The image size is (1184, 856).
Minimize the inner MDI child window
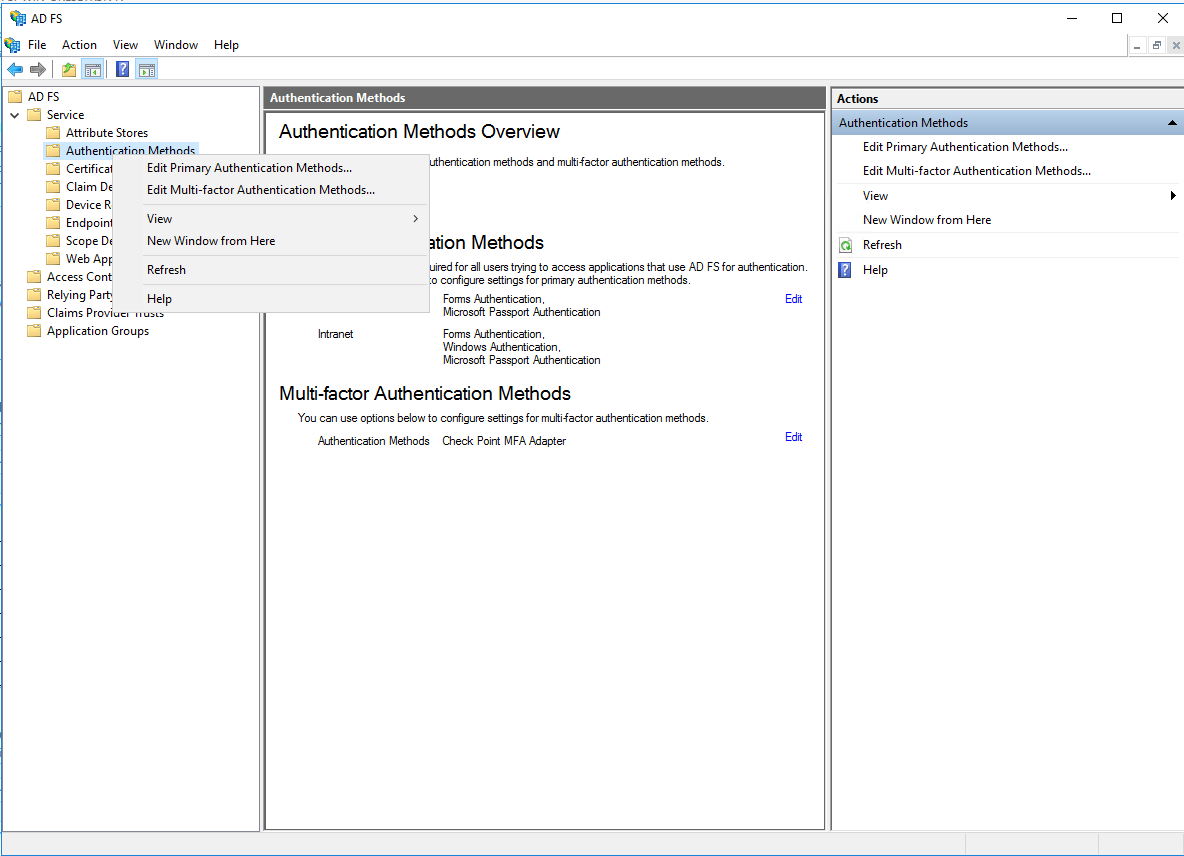click(x=1136, y=45)
